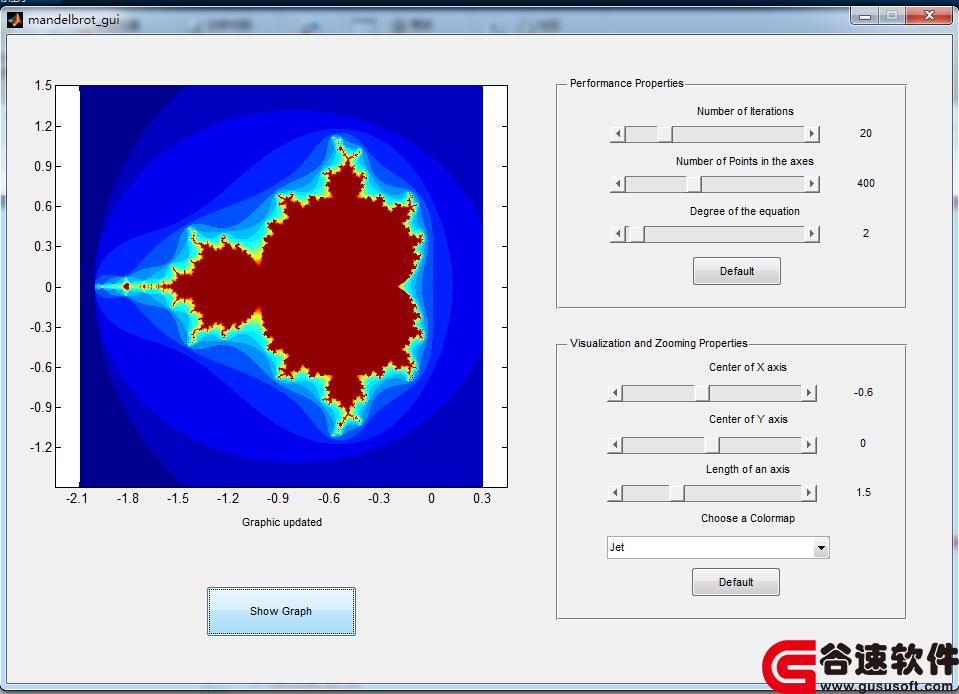Increase Number of Points in the axes arrow
The width and height of the screenshot is (959, 694).
point(812,183)
